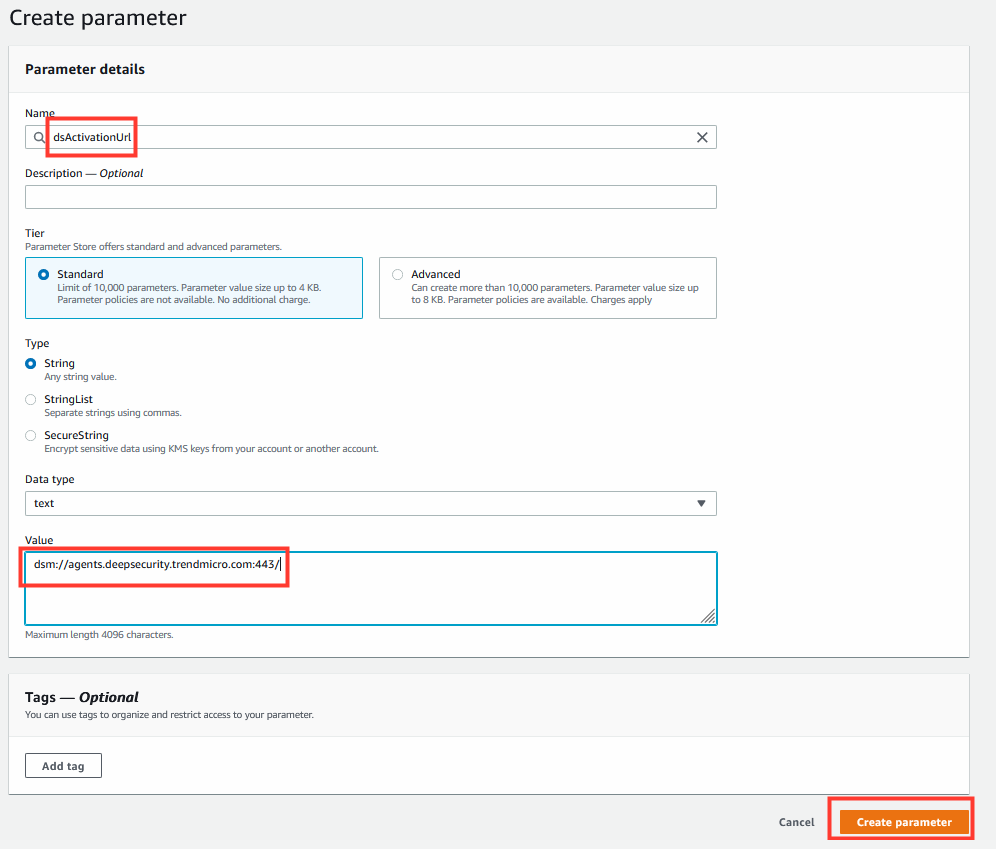Click the Advanced tier description card
996x849 pixels.
(548, 288)
